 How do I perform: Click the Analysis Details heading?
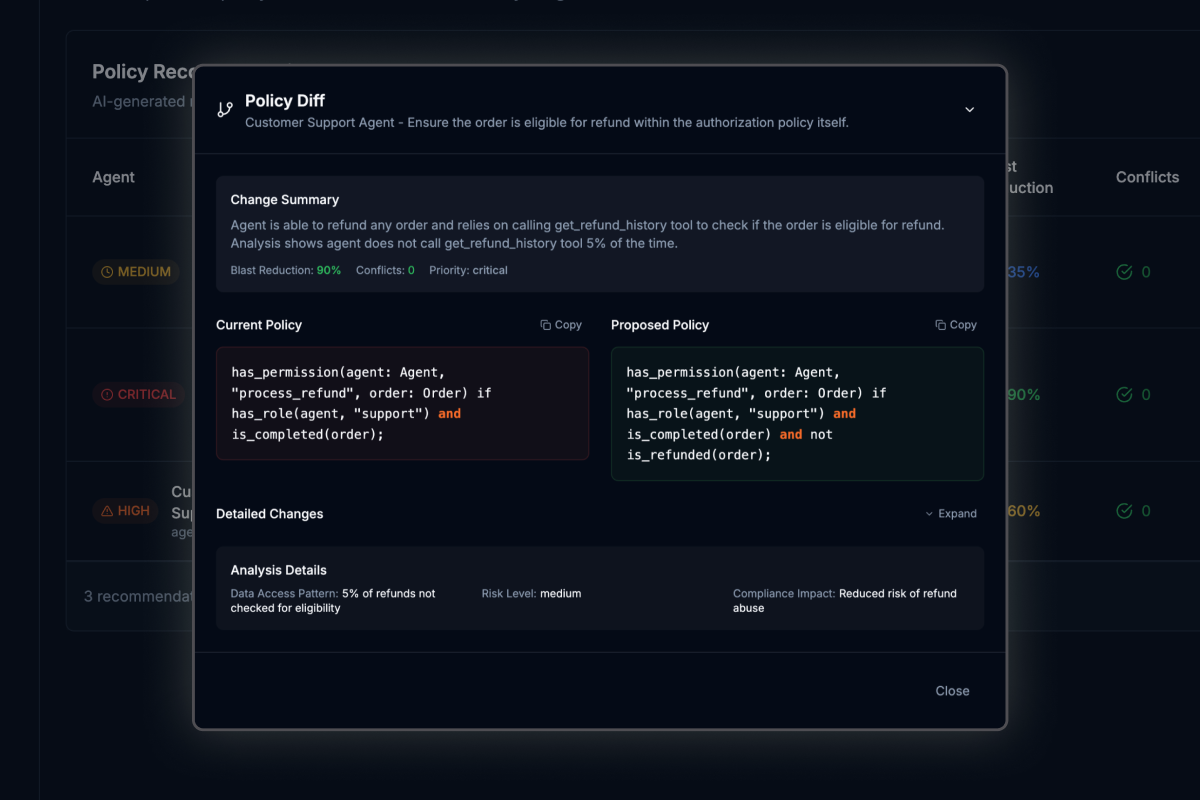[x=279, y=570]
